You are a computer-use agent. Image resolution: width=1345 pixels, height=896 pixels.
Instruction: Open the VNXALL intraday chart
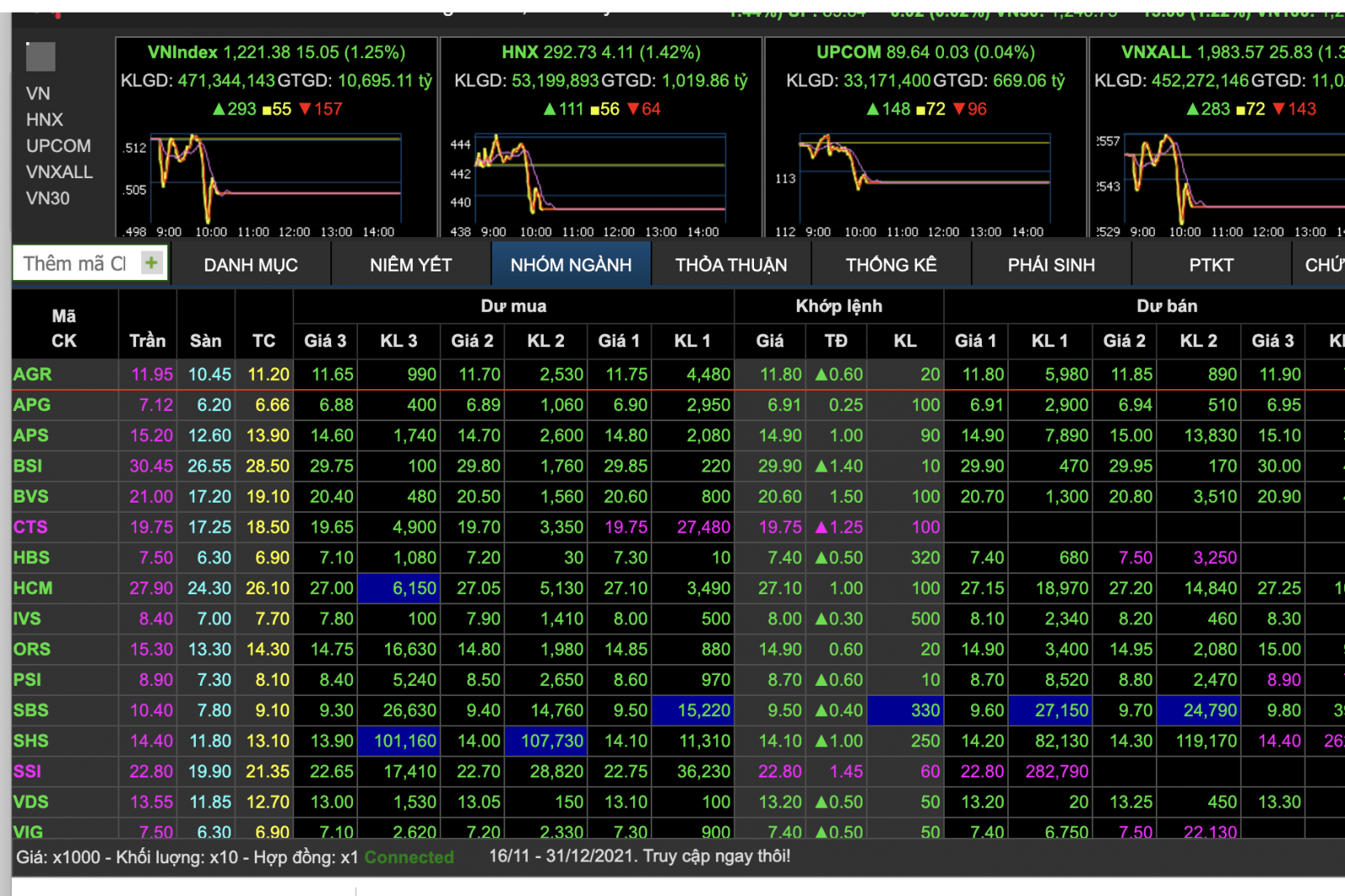1221,183
